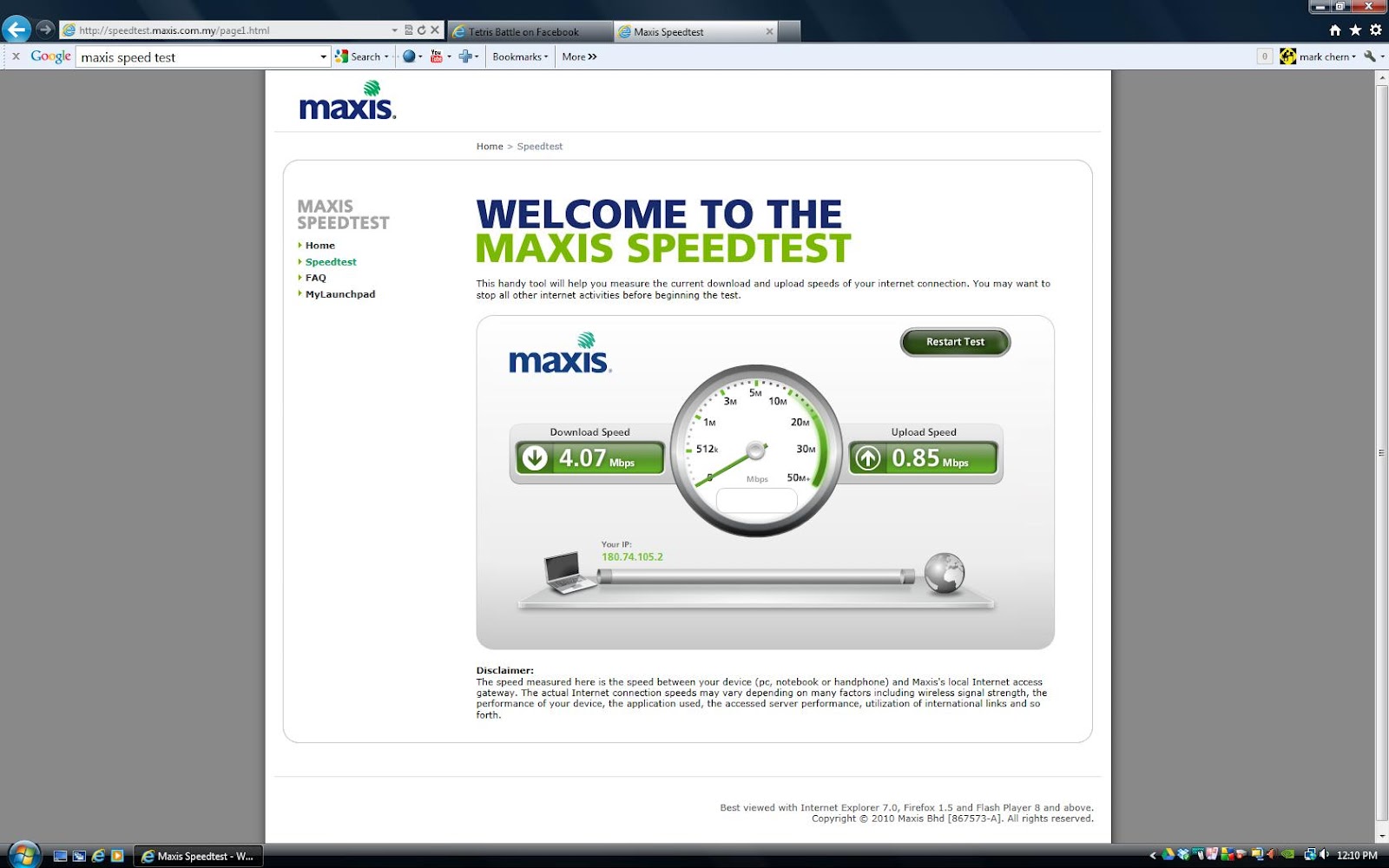The height and width of the screenshot is (868, 1389).
Task: Close the Google Toolbar with its X
Action: point(16,56)
